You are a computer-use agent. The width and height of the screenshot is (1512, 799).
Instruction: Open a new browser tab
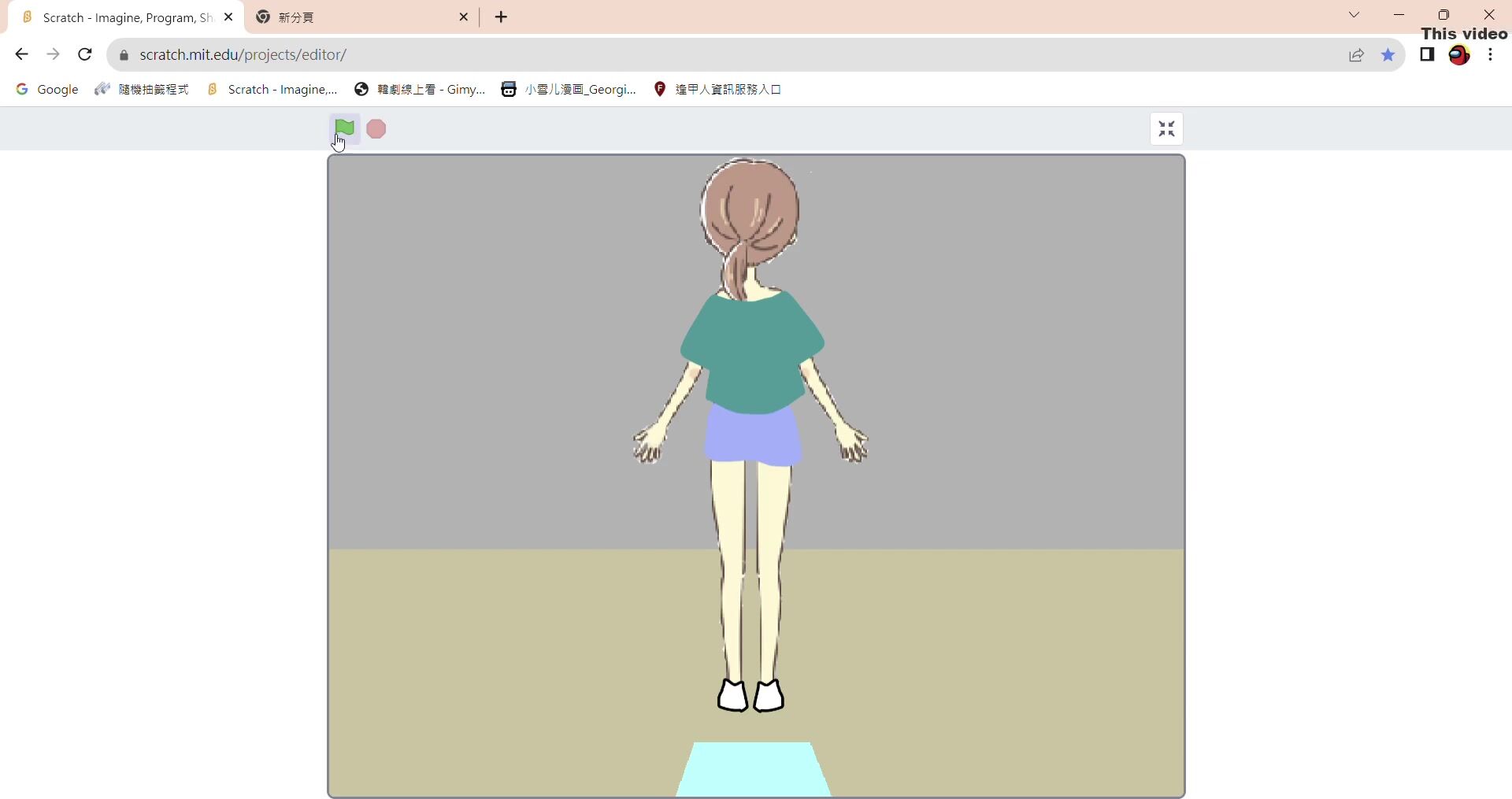502,17
